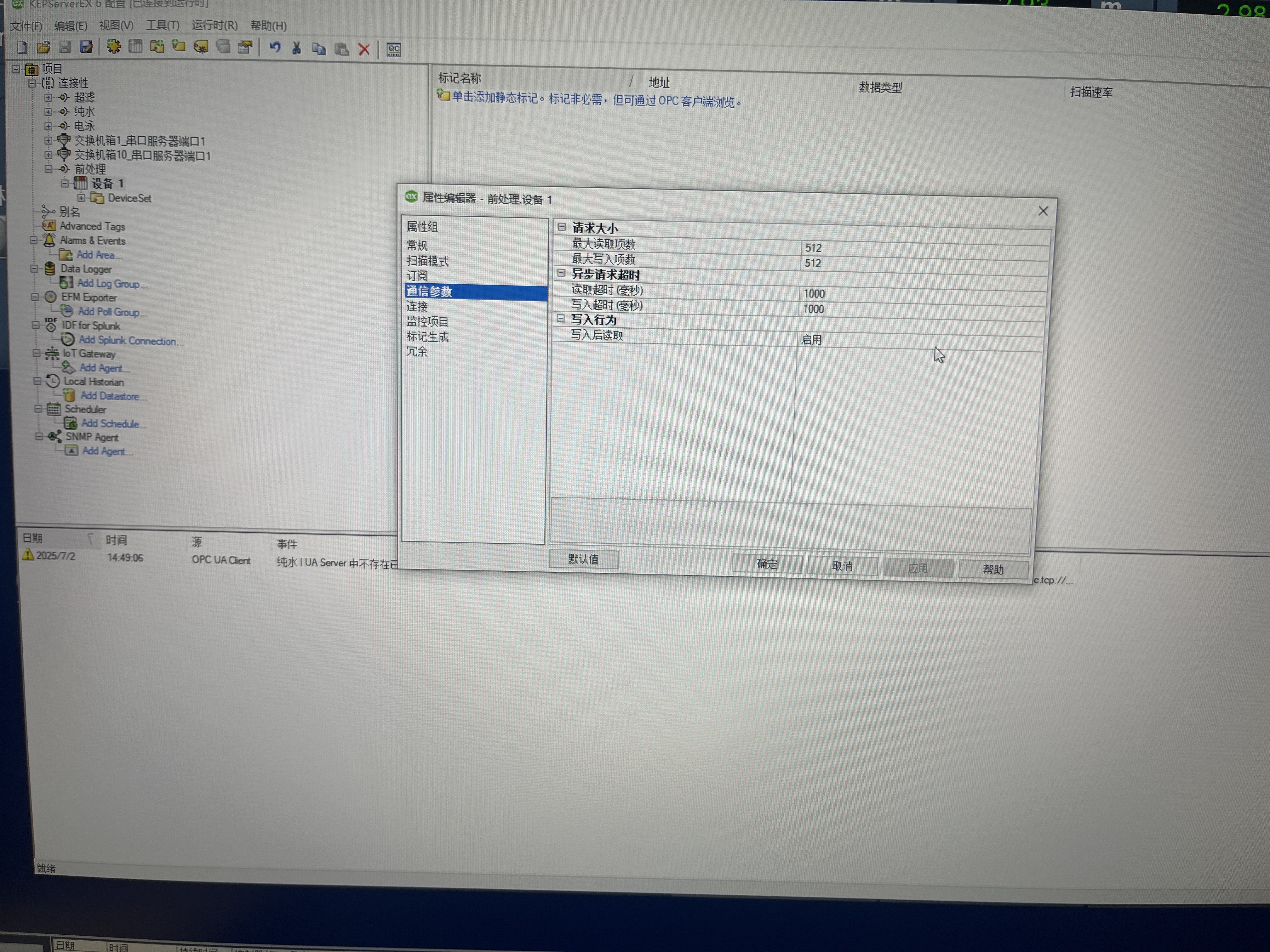Launch the Quick Client QC icon

(394, 49)
